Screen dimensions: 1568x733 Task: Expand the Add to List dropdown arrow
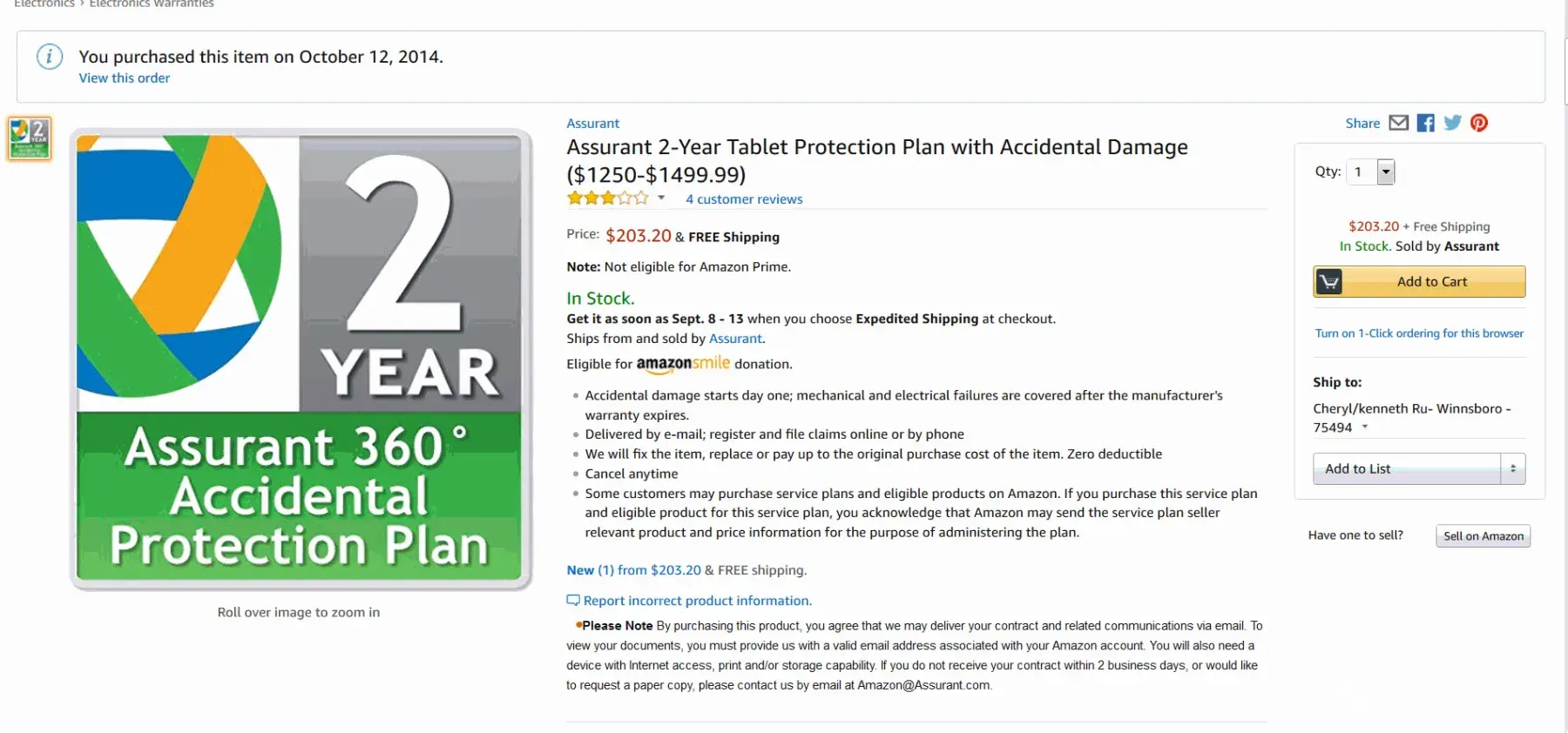pos(1513,469)
